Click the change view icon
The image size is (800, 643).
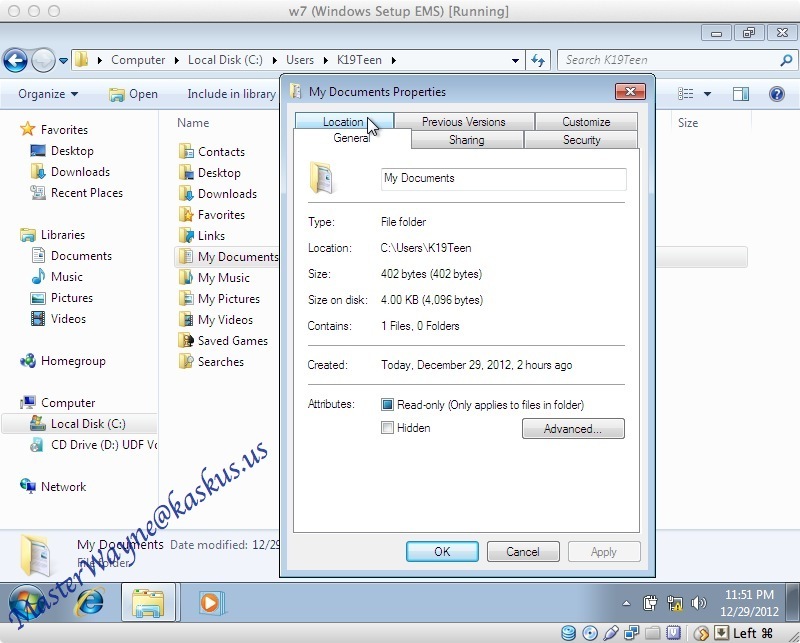[685, 93]
